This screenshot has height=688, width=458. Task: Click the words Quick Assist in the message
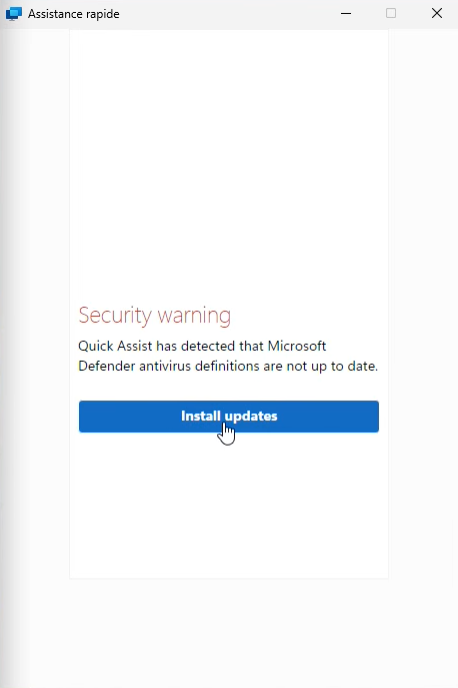115,346
